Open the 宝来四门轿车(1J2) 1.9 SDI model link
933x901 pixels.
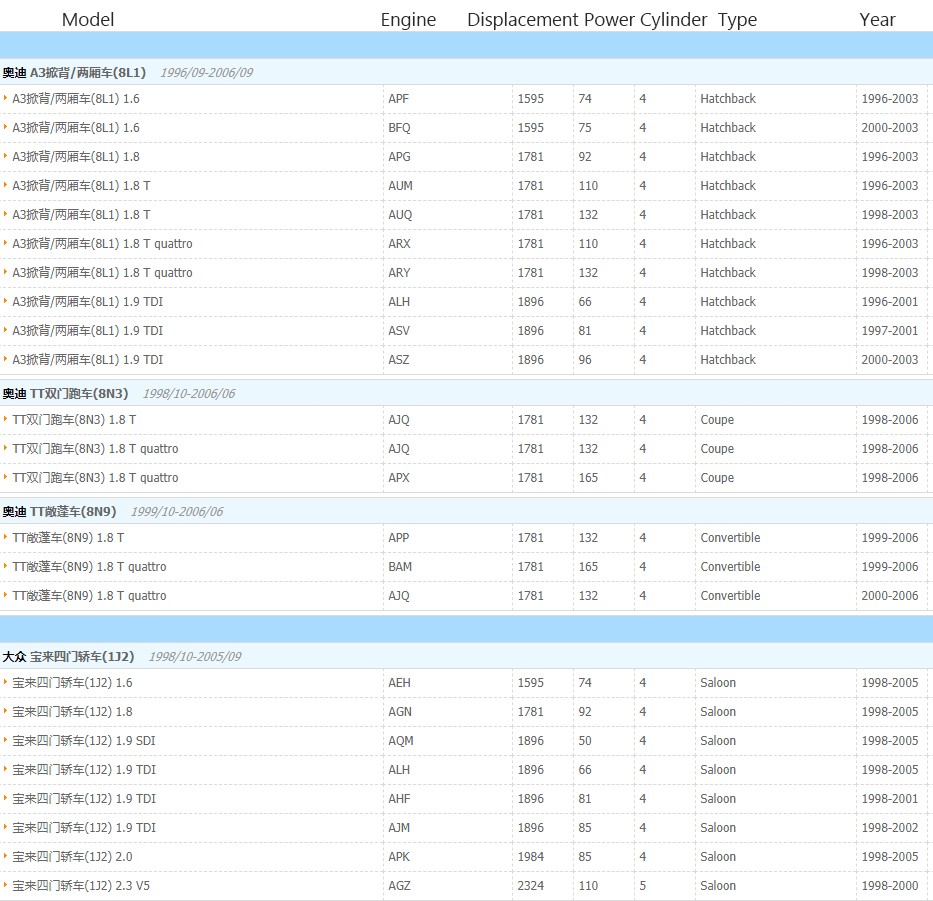pos(84,740)
